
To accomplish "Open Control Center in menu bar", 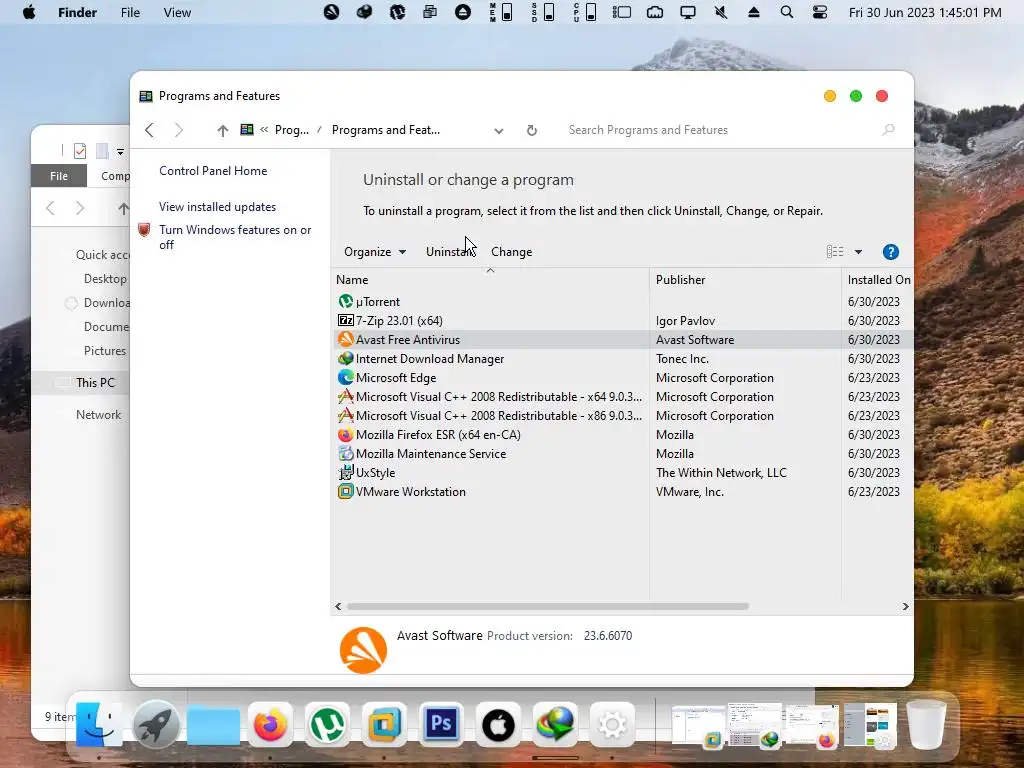I will coord(820,12).
